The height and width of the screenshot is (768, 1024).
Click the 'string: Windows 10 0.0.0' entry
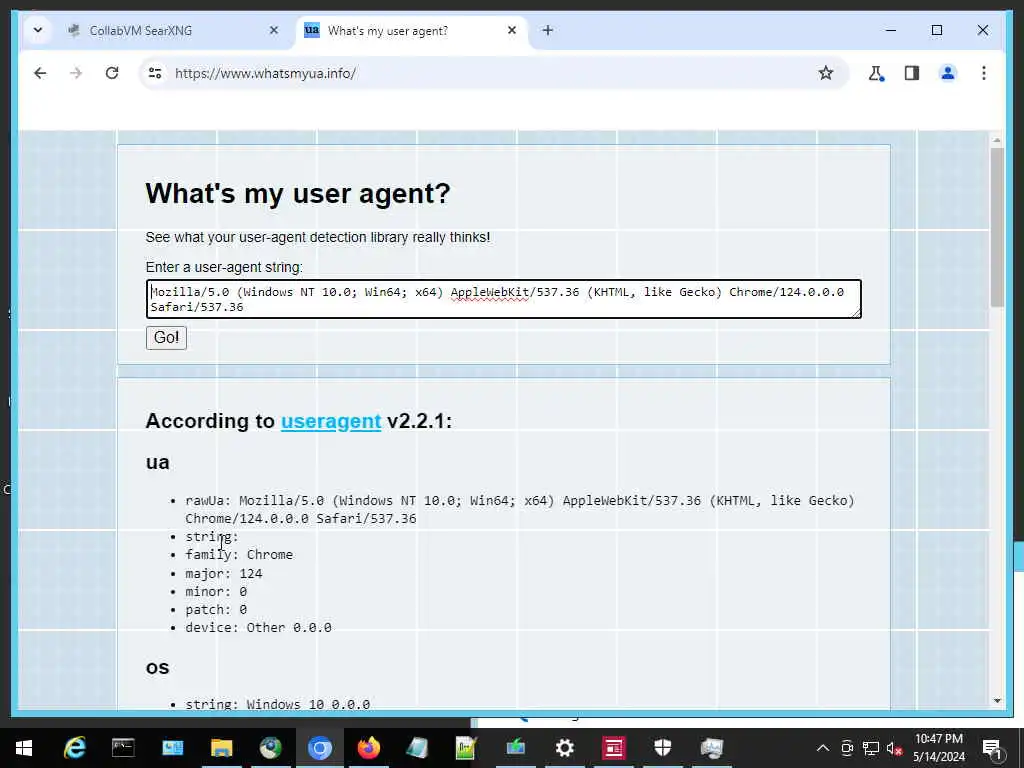coord(278,704)
